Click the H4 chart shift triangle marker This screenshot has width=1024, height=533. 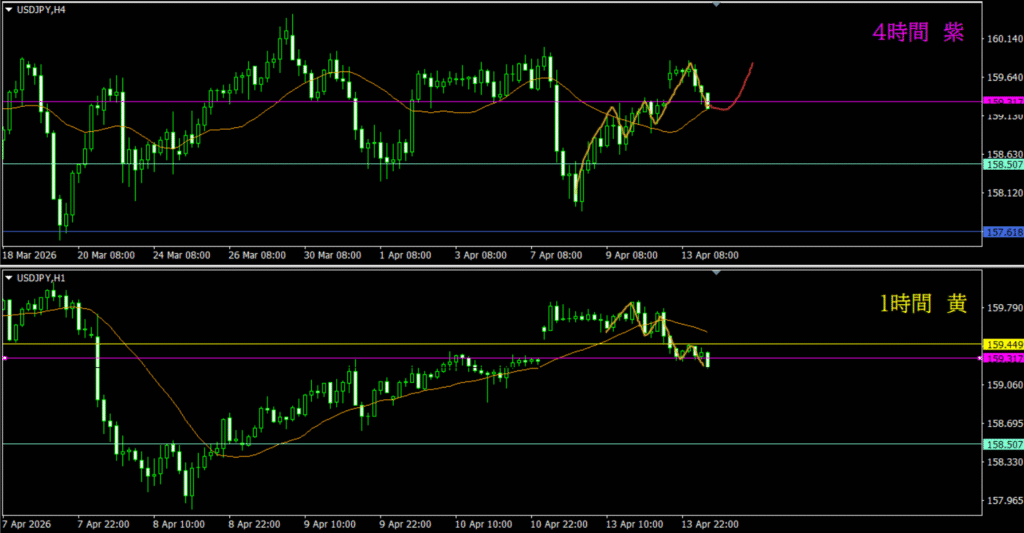(716, 5)
